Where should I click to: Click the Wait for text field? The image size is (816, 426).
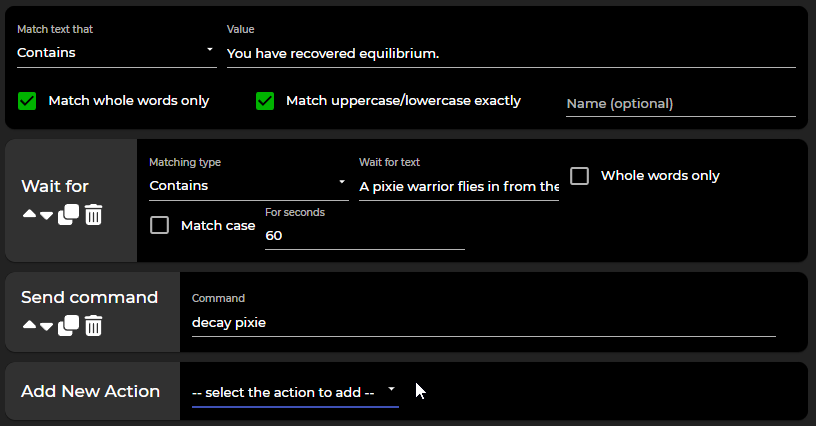pyautogui.click(x=458, y=186)
